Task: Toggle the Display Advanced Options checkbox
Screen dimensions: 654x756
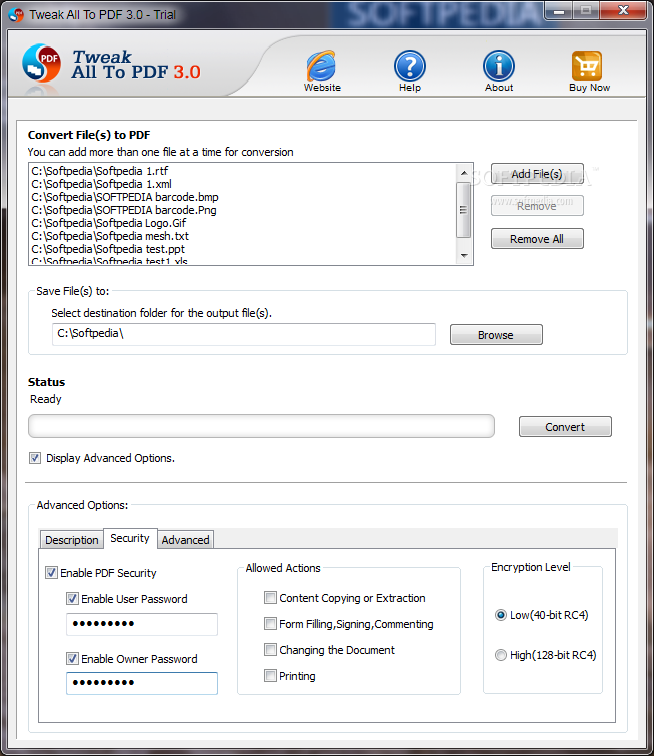Action: (x=35, y=458)
